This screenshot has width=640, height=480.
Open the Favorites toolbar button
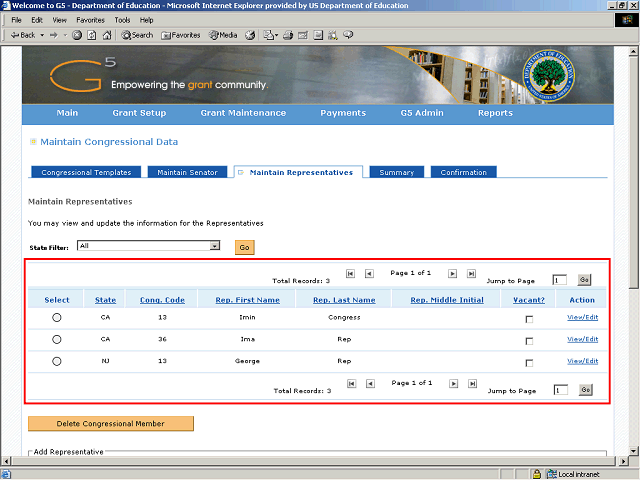pos(180,35)
